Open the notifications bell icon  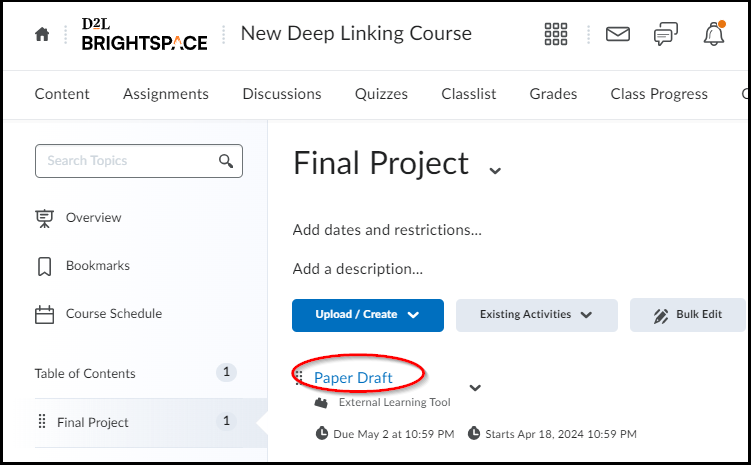(714, 34)
